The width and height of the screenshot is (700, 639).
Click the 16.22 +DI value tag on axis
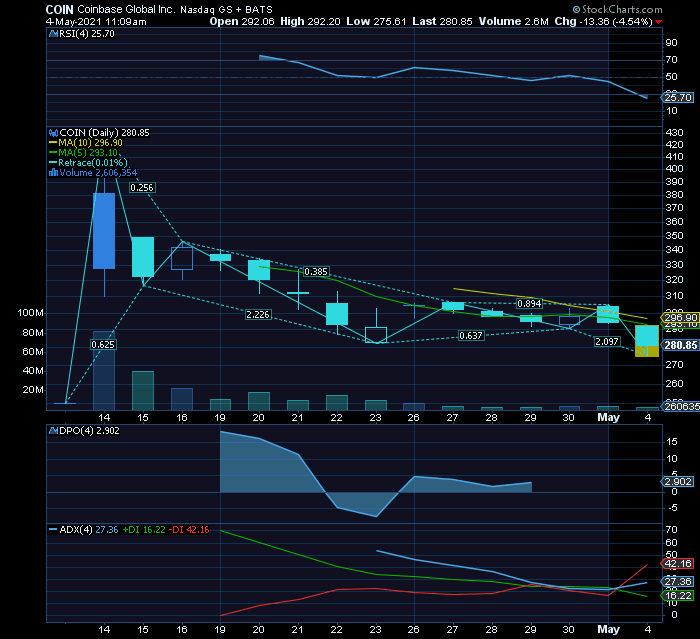point(678,596)
